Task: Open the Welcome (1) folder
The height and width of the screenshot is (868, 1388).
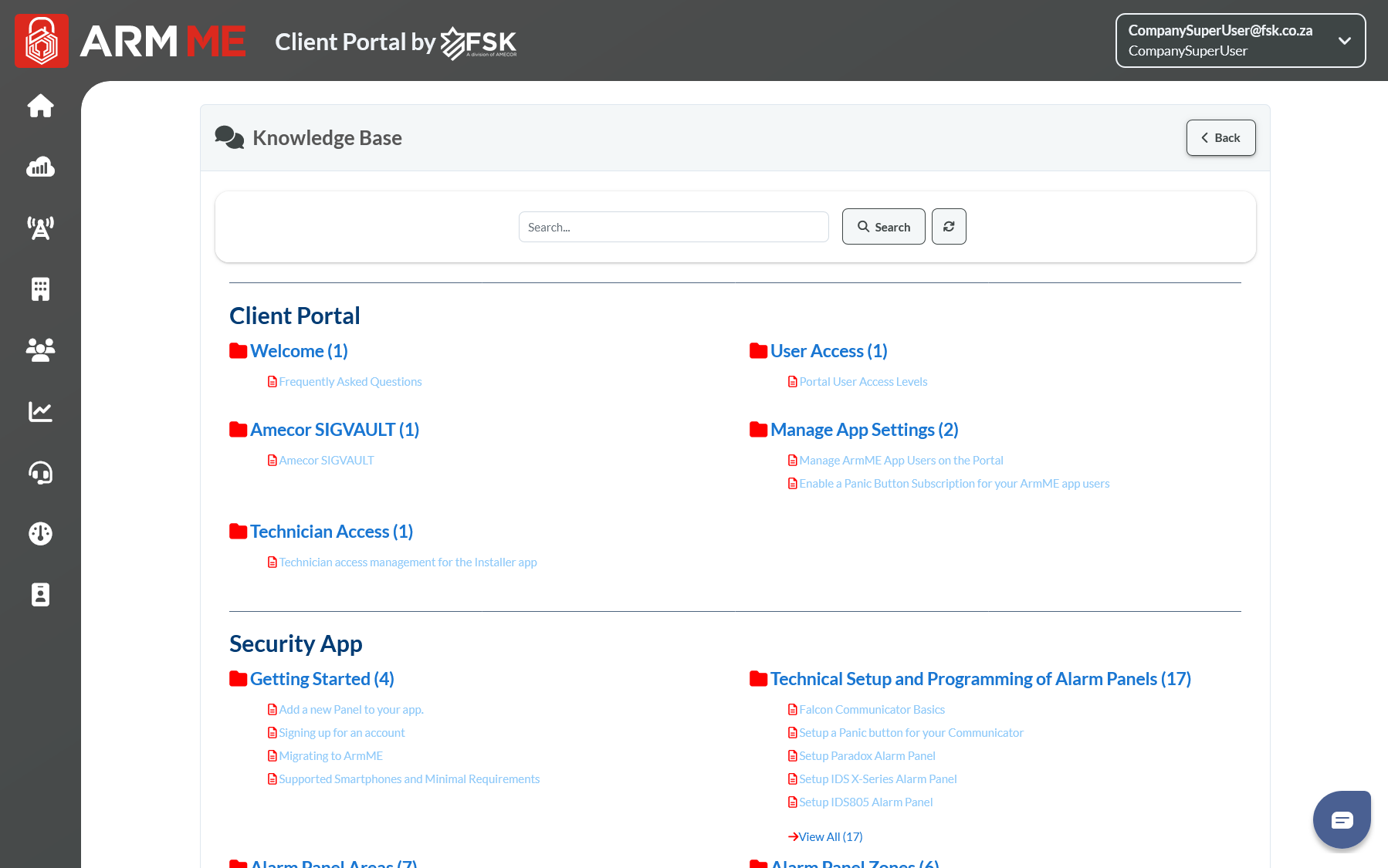Action: [298, 351]
